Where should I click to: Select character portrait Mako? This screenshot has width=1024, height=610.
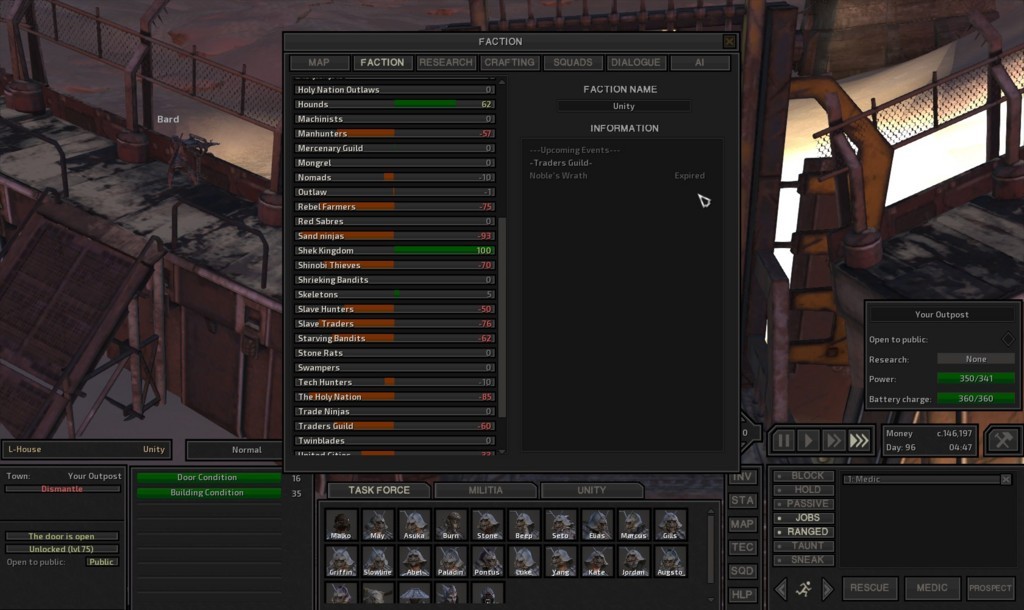click(341, 525)
